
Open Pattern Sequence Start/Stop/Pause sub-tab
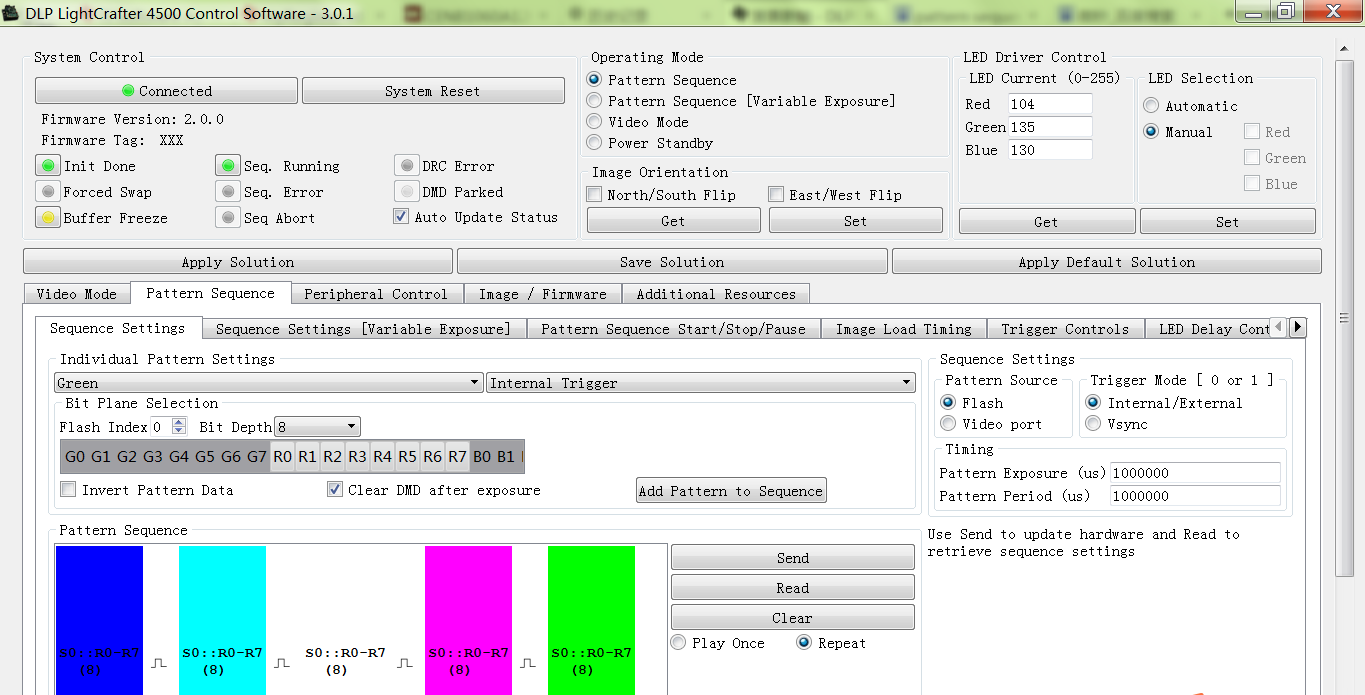coord(673,329)
